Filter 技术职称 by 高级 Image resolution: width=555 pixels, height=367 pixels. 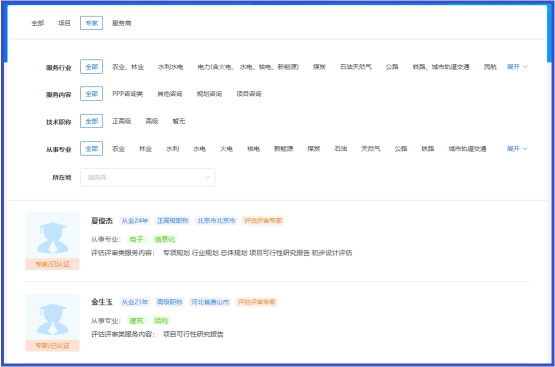click(x=151, y=121)
